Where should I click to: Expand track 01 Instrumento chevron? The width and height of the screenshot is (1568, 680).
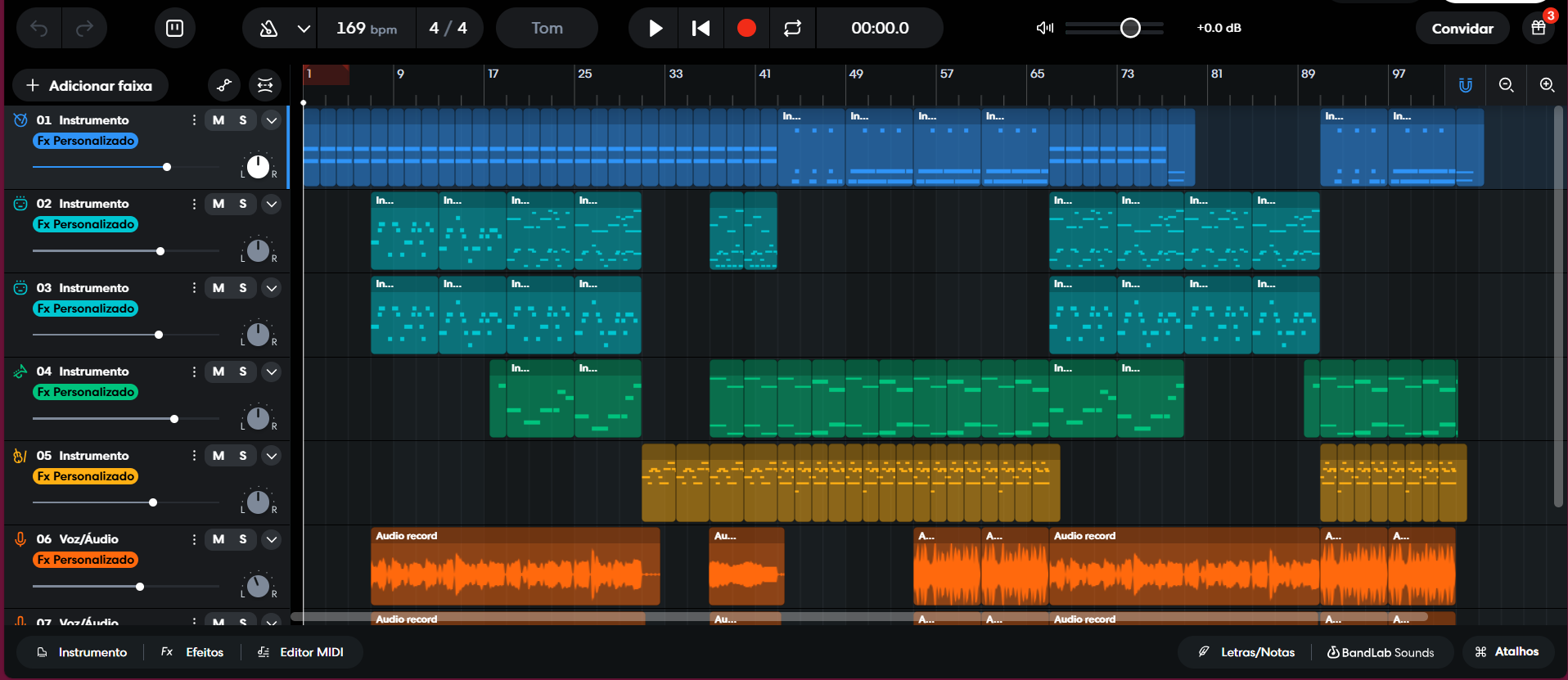pos(272,120)
